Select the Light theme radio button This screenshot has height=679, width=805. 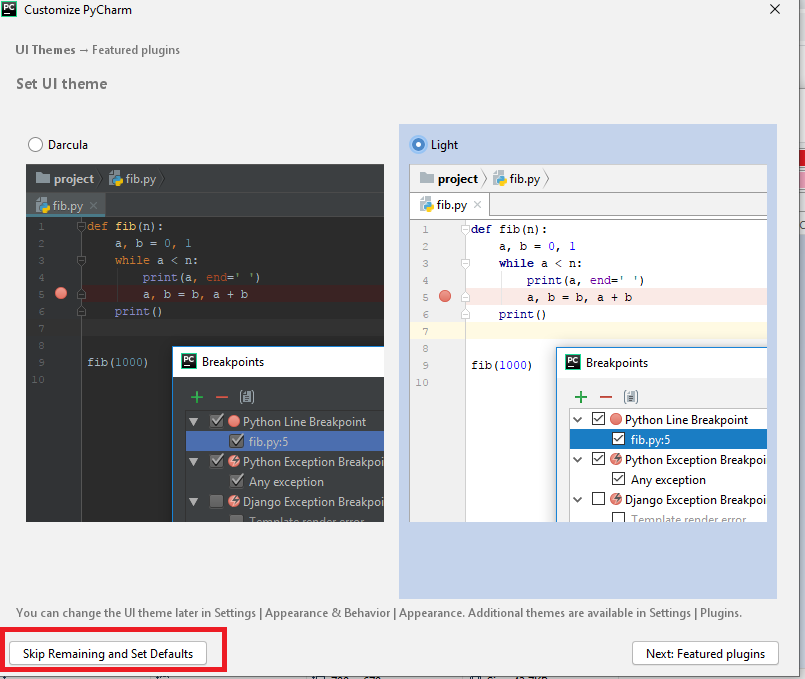[x=418, y=145]
